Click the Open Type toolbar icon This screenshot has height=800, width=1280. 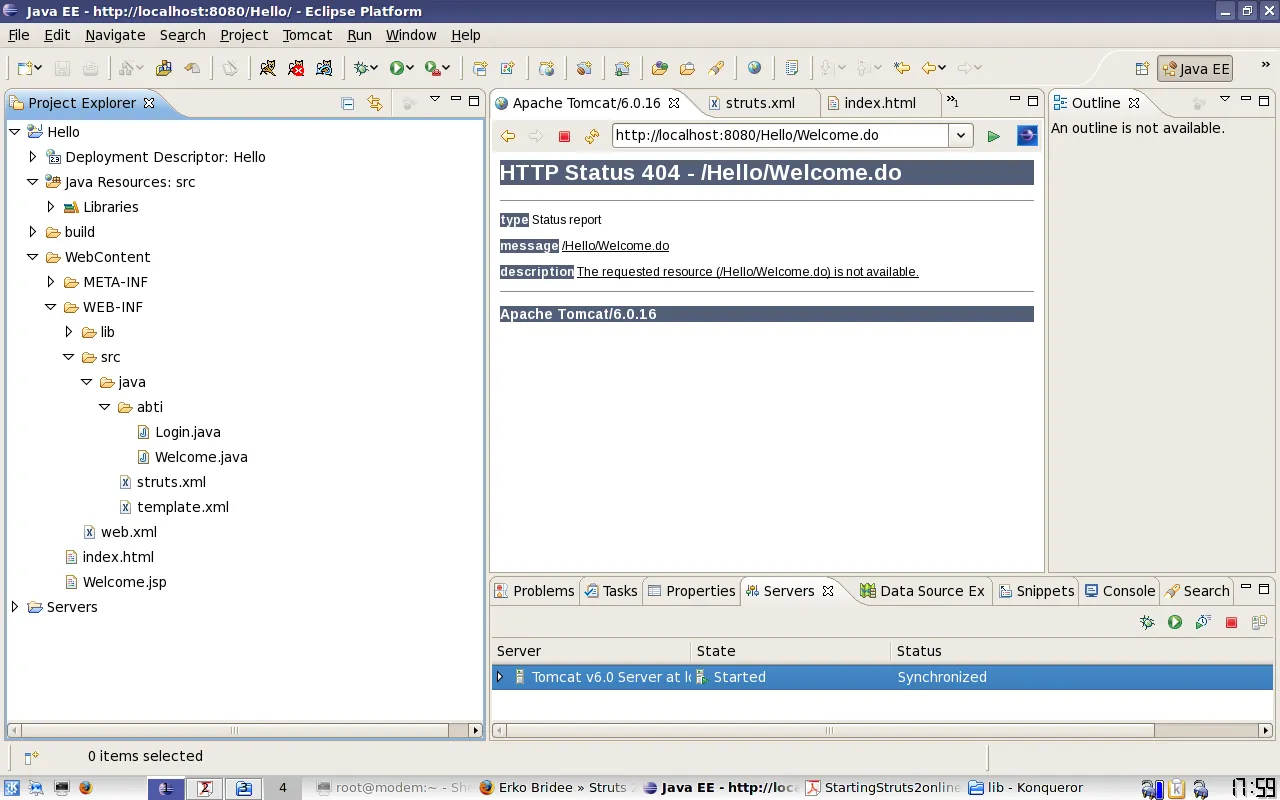click(660, 68)
